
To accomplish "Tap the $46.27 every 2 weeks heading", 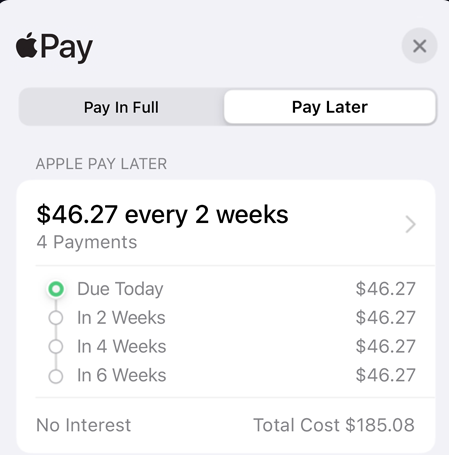I will point(162,214).
